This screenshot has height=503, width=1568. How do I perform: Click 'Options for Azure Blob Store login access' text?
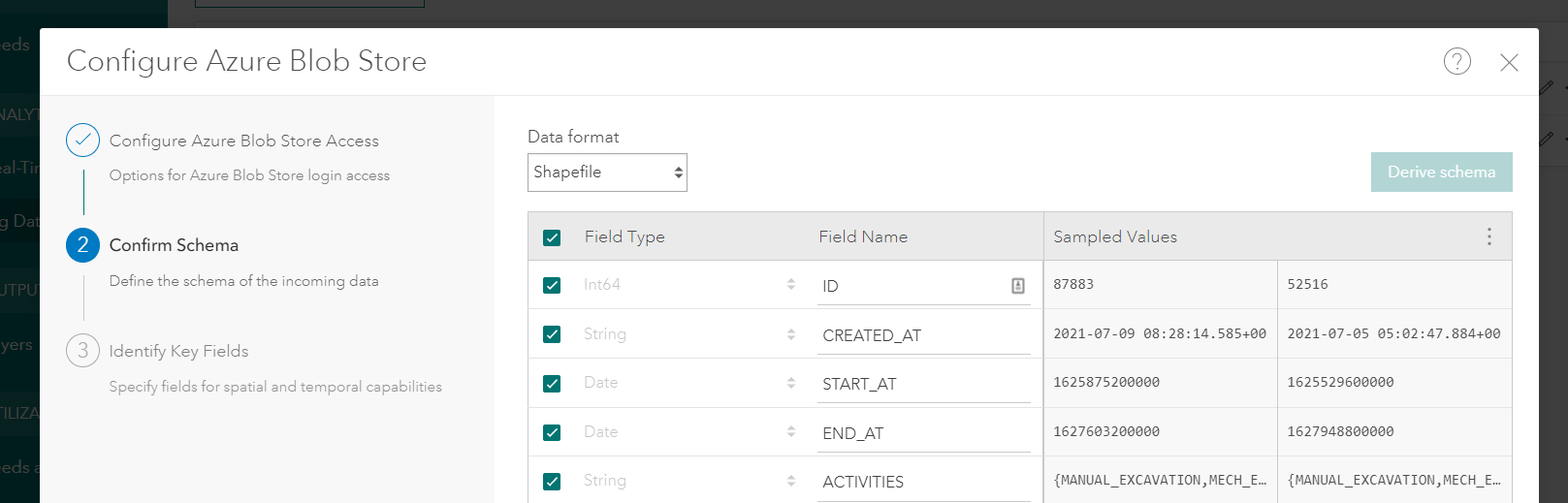click(249, 175)
